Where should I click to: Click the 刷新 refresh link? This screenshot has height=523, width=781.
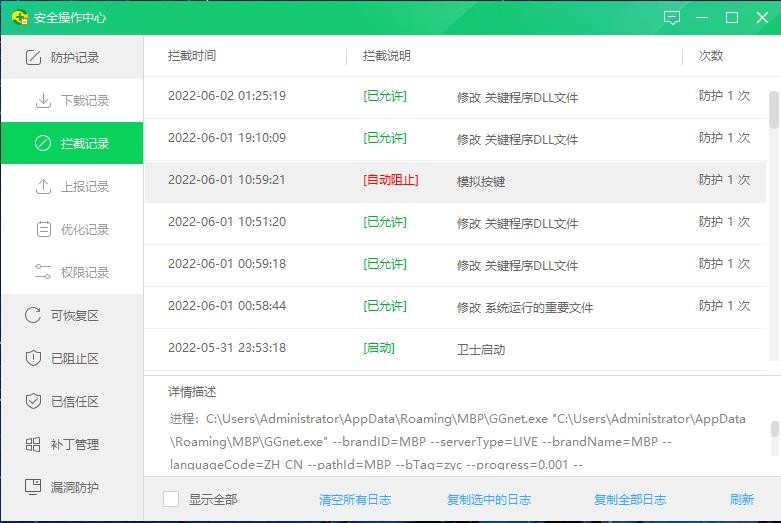pyautogui.click(x=741, y=499)
